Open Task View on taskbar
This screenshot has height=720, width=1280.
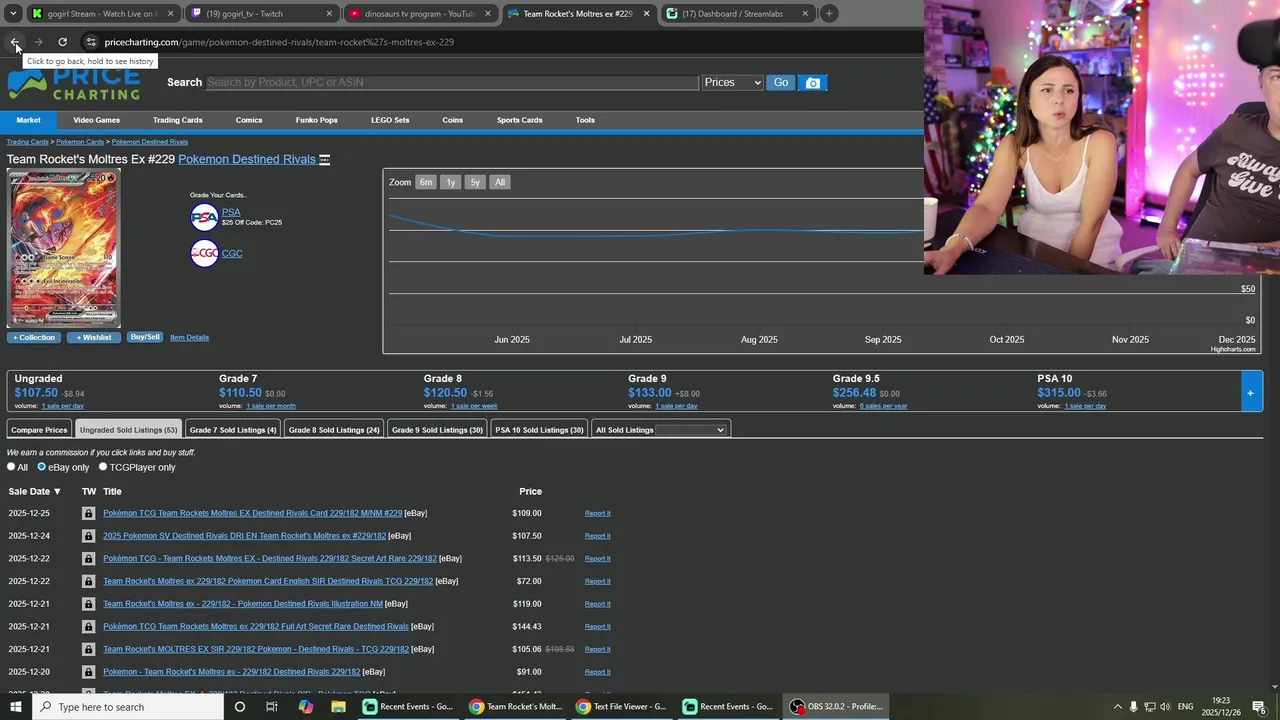click(x=271, y=707)
